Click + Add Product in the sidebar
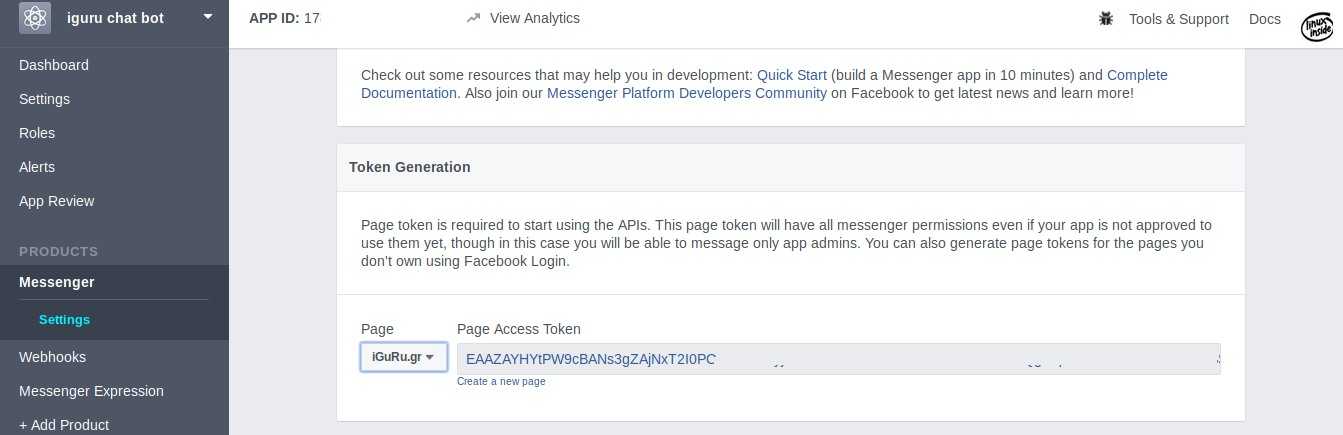This screenshot has height=435, width=1343. coord(64,425)
